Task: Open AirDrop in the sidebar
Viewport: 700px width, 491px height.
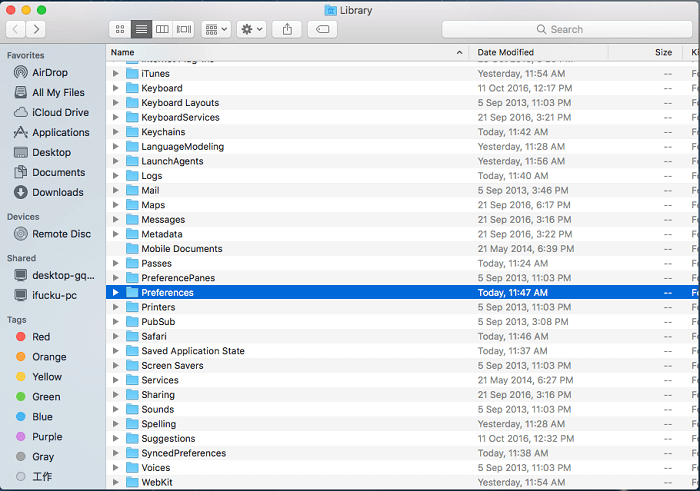Action: tap(50, 73)
